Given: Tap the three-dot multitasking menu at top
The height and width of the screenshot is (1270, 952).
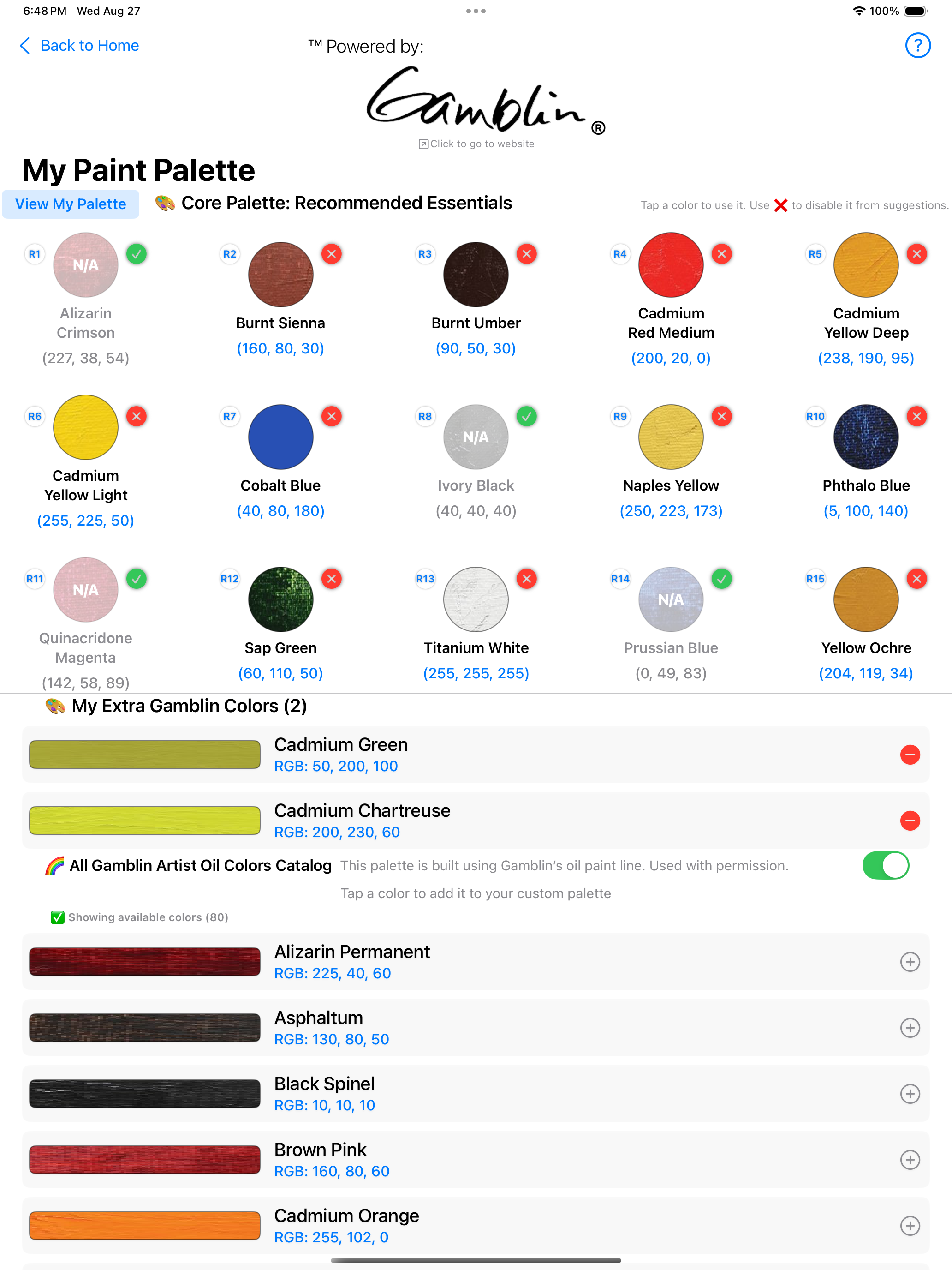Looking at the screenshot, I should pos(476,11).
